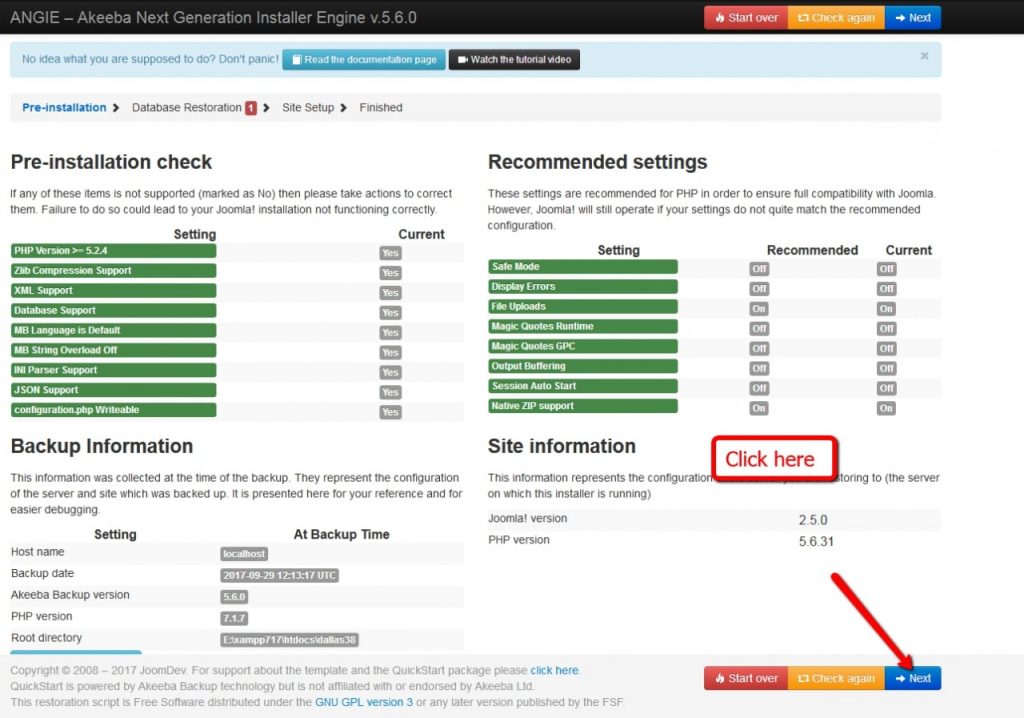Click the Finished breadcrumb step
The height and width of the screenshot is (718, 1024).
[380, 107]
